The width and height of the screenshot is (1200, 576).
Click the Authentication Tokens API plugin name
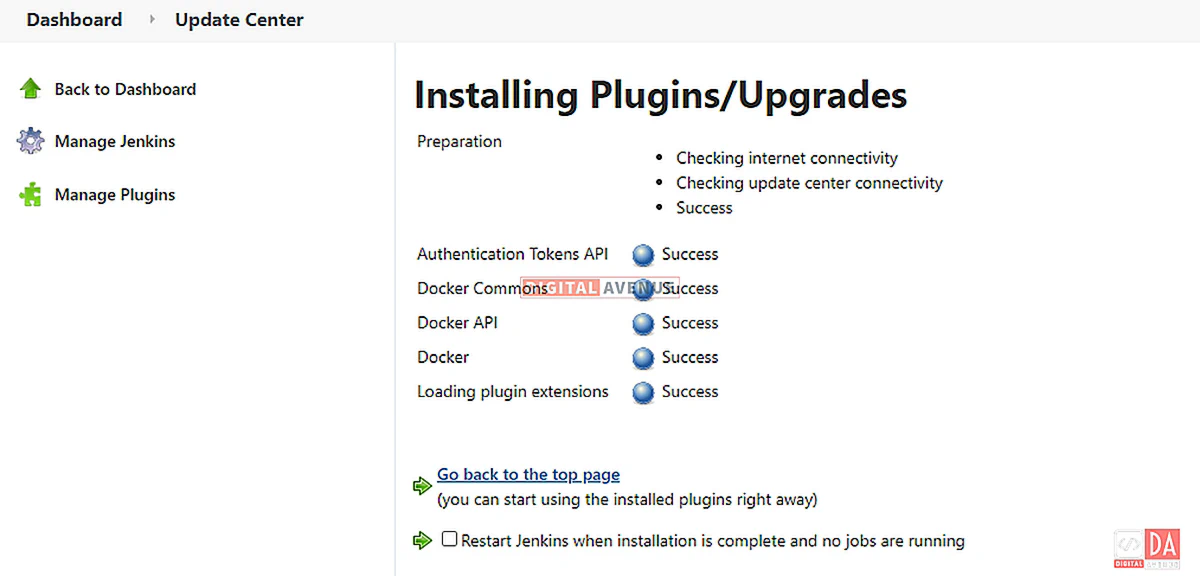pos(512,254)
